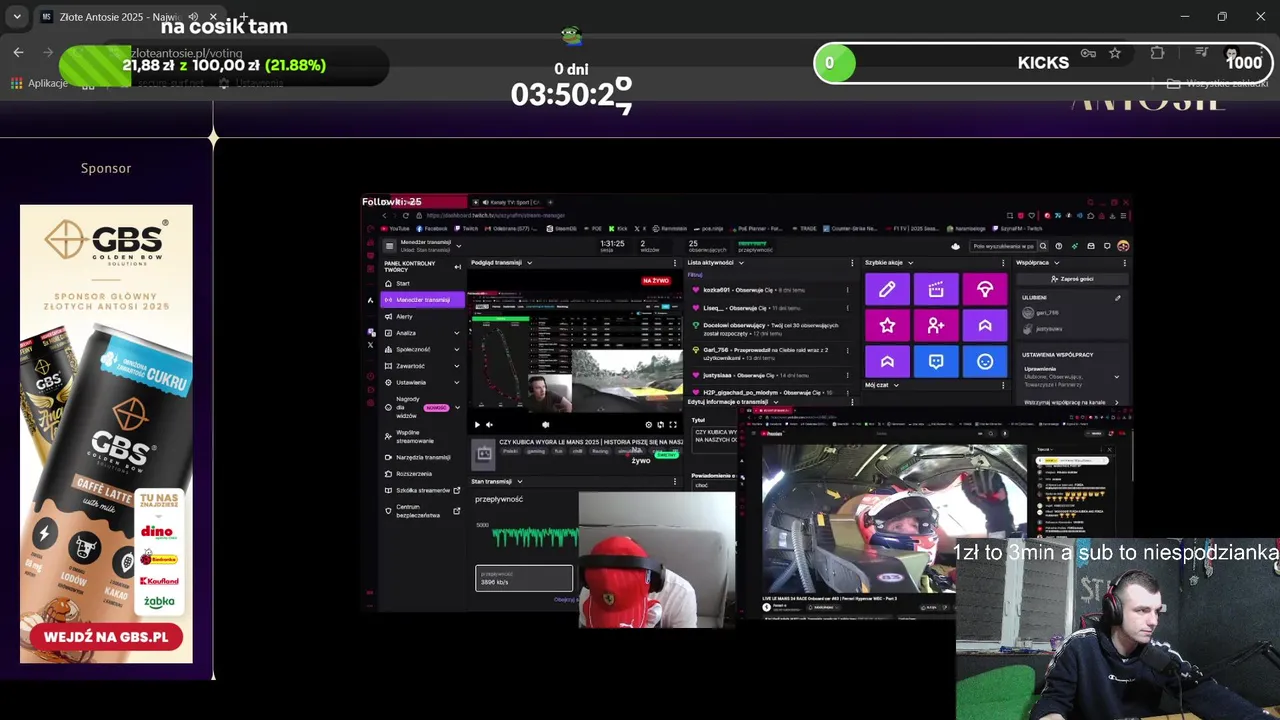Click the WEJDŹ NA GBS.PL button
The width and height of the screenshot is (1280, 720).
106,637
